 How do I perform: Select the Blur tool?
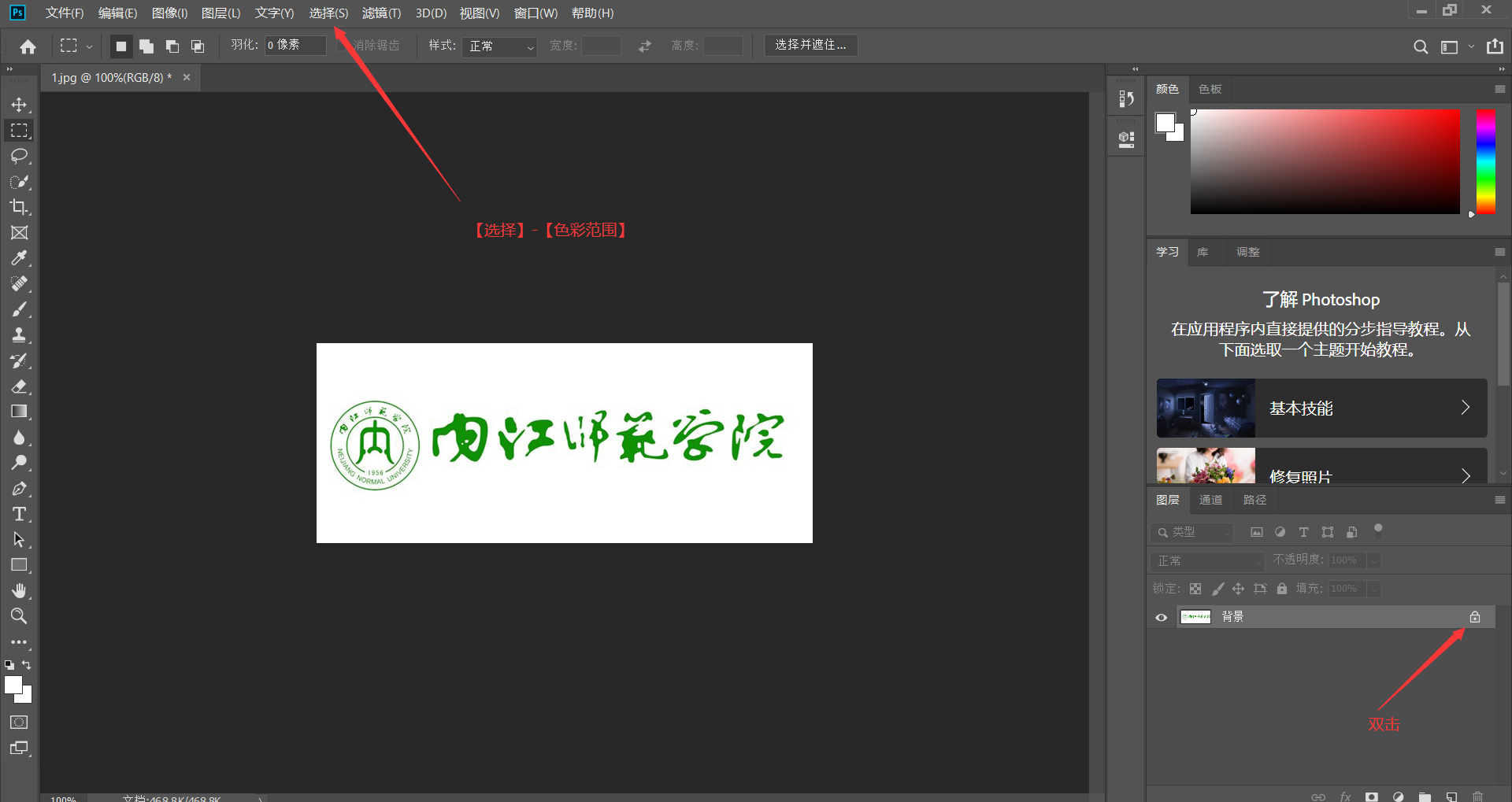pos(19,437)
